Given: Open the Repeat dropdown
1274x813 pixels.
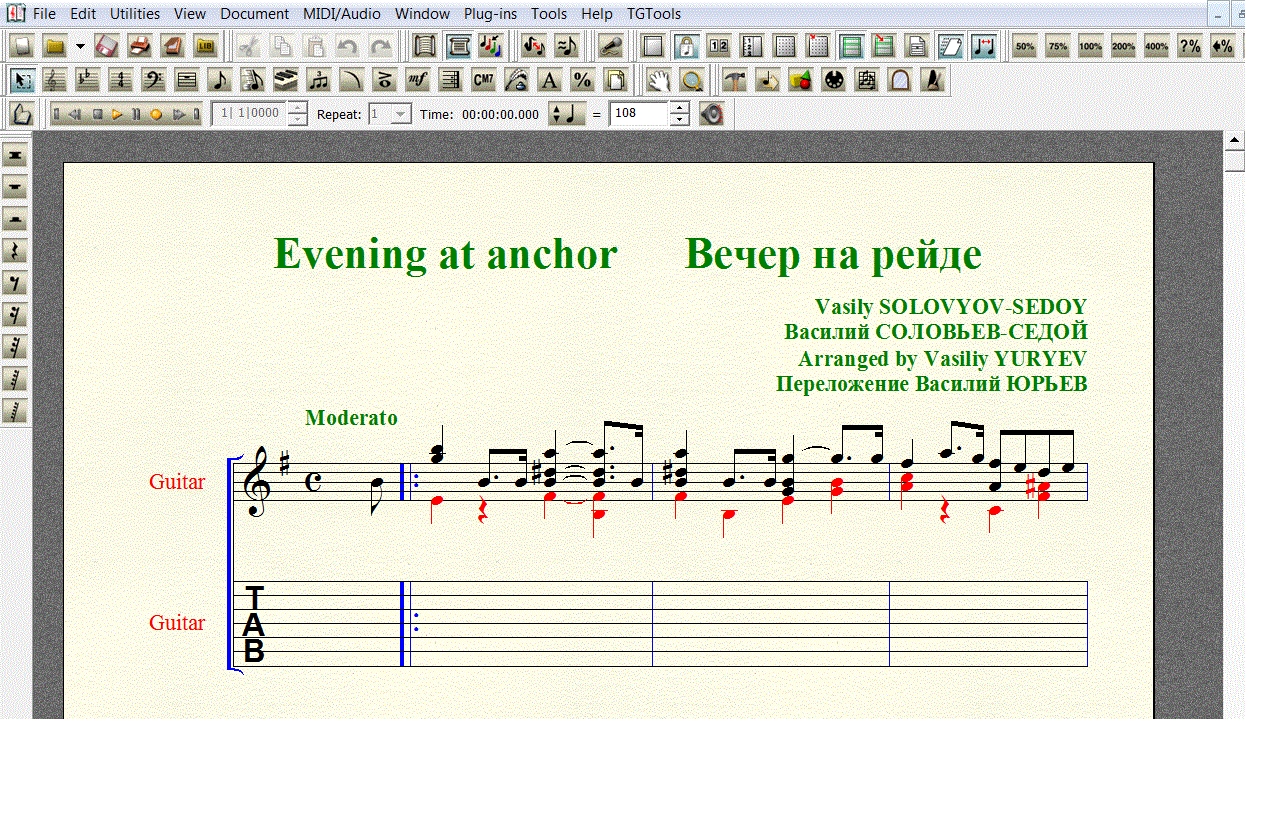Looking at the screenshot, I should click(400, 114).
